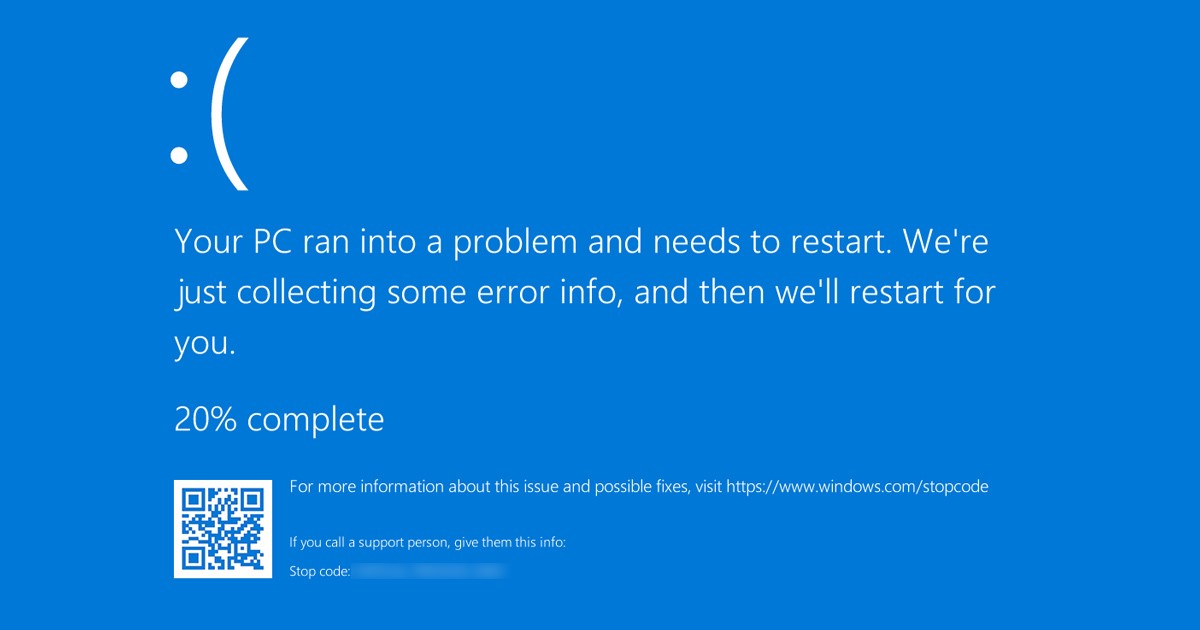
Task: Click the word "complete" in the progress line
Action: point(315,419)
